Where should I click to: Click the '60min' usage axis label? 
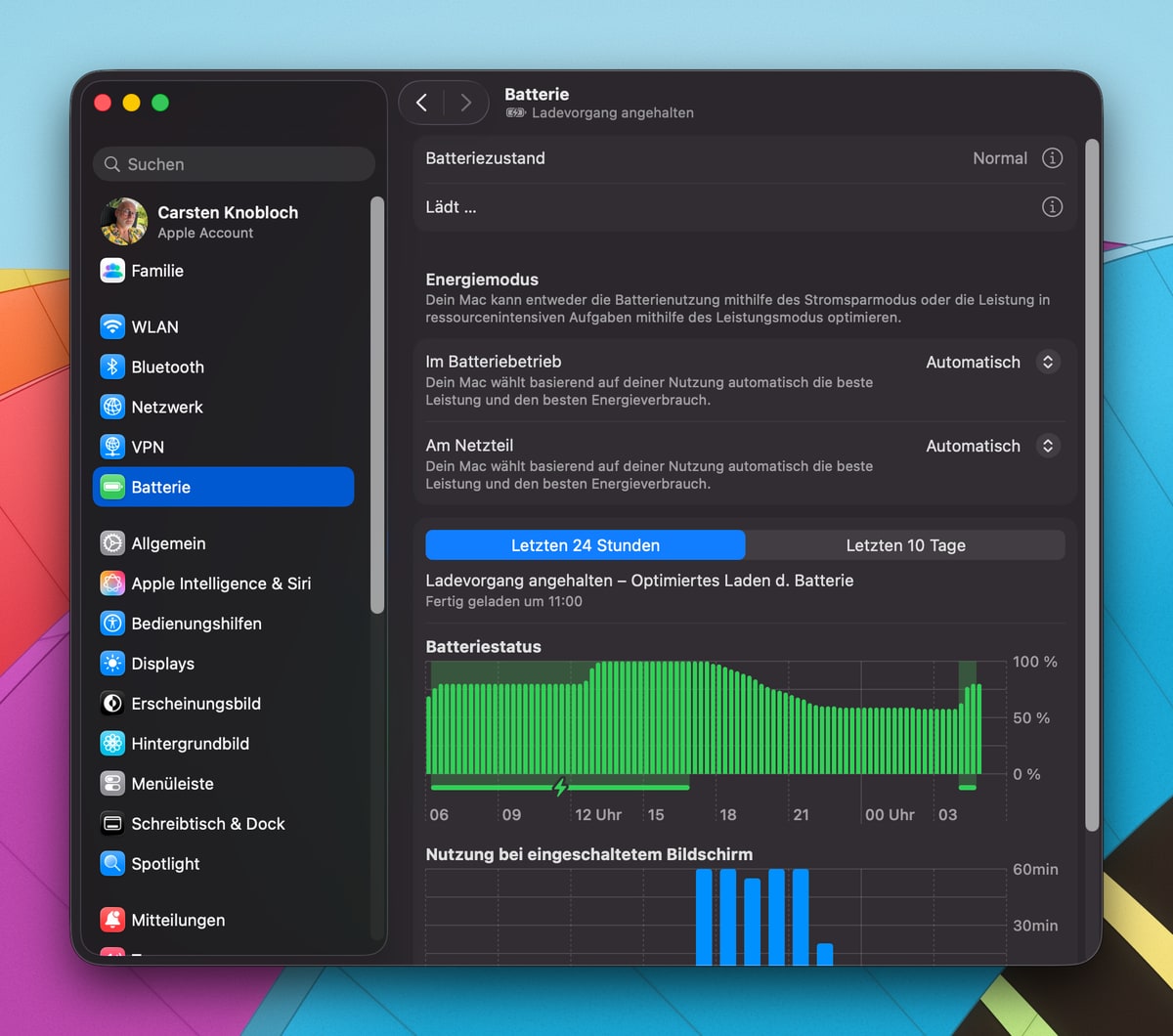tap(1035, 870)
